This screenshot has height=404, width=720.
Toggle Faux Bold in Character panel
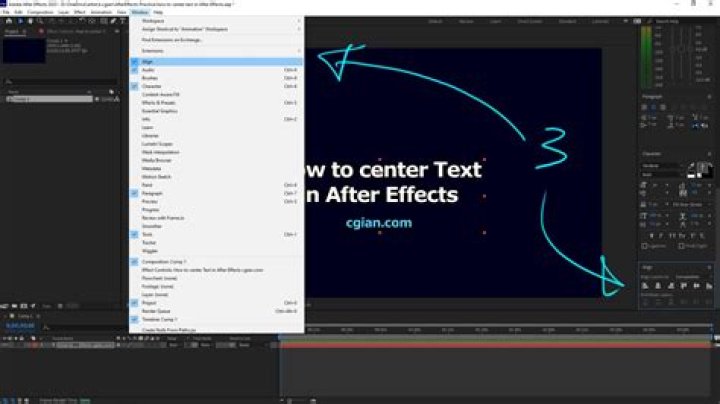coord(651,236)
